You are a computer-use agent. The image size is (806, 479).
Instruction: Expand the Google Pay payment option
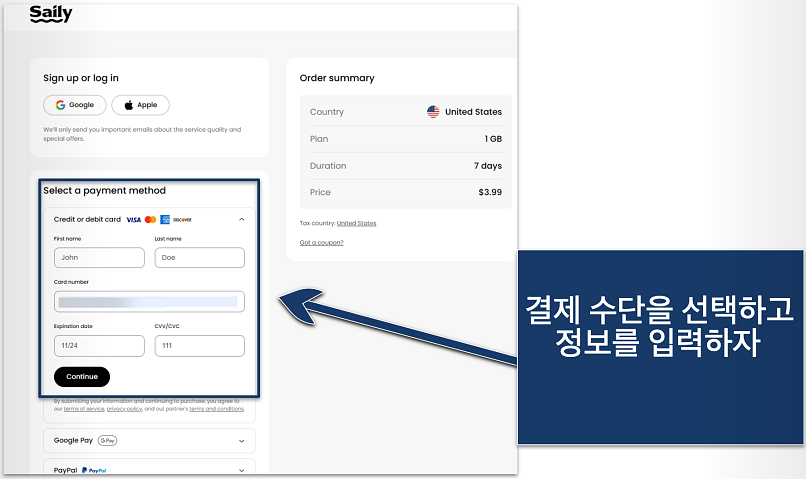(241, 440)
